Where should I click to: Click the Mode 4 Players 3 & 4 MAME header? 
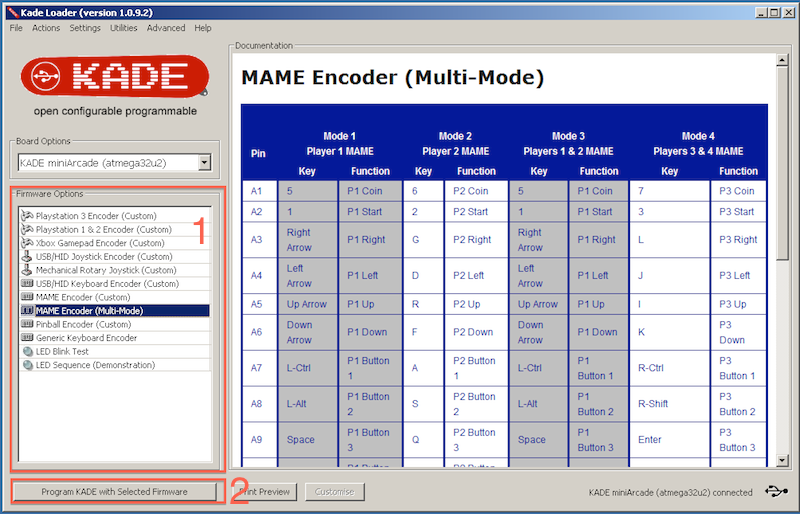(698, 144)
